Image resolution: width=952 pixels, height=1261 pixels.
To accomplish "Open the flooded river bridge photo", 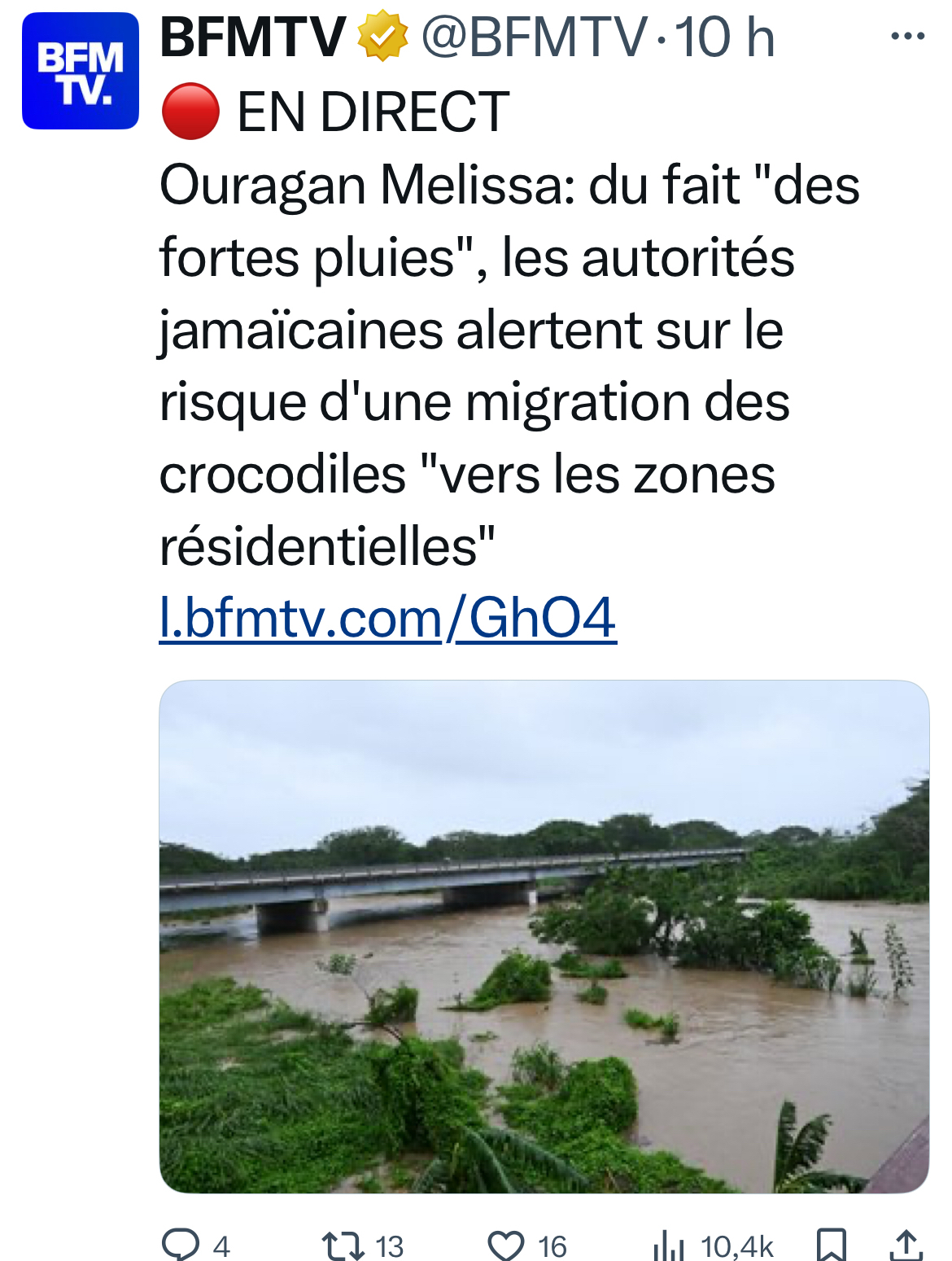I will (544, 936).
